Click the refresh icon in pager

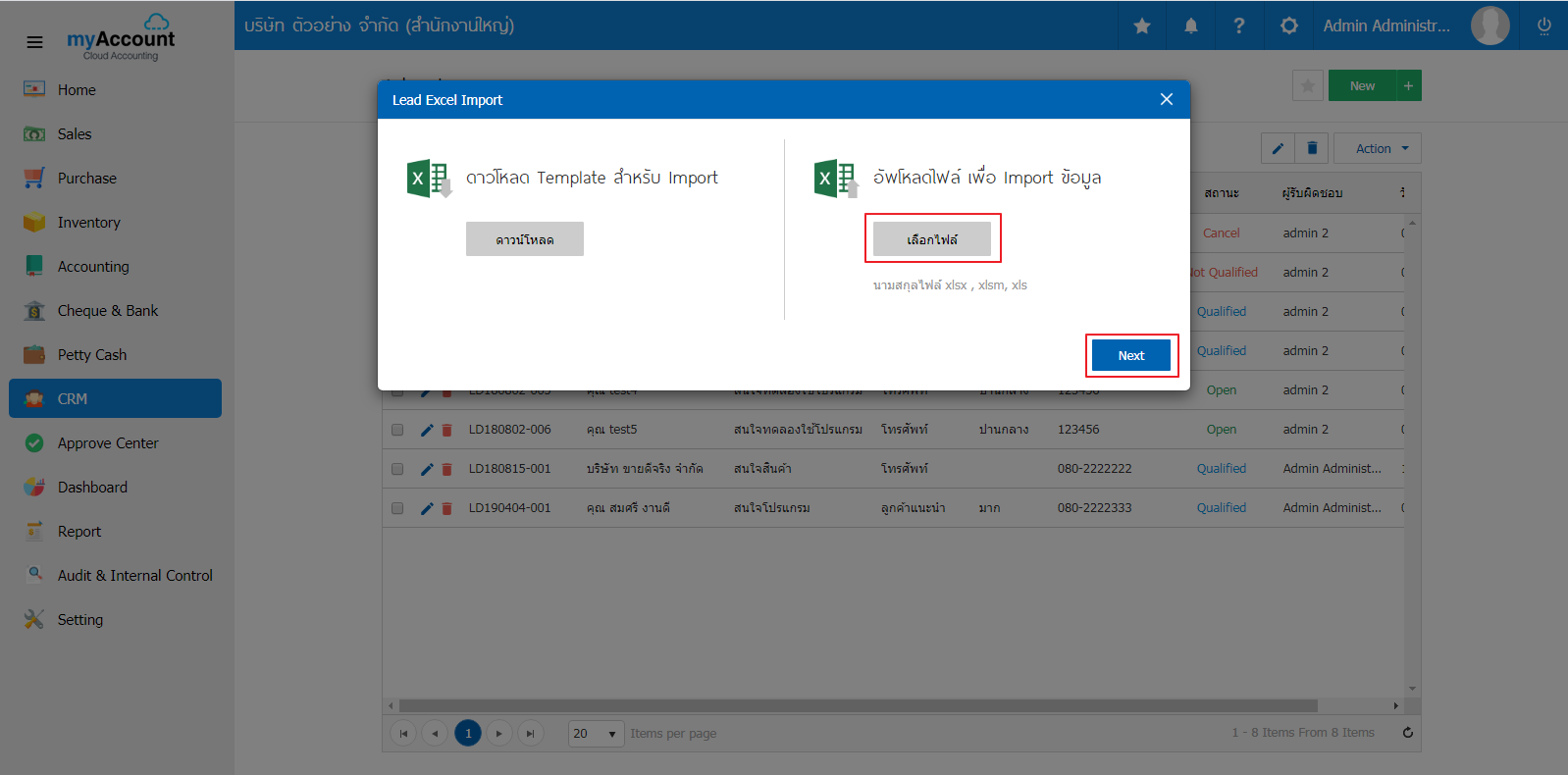point(1408,733)
